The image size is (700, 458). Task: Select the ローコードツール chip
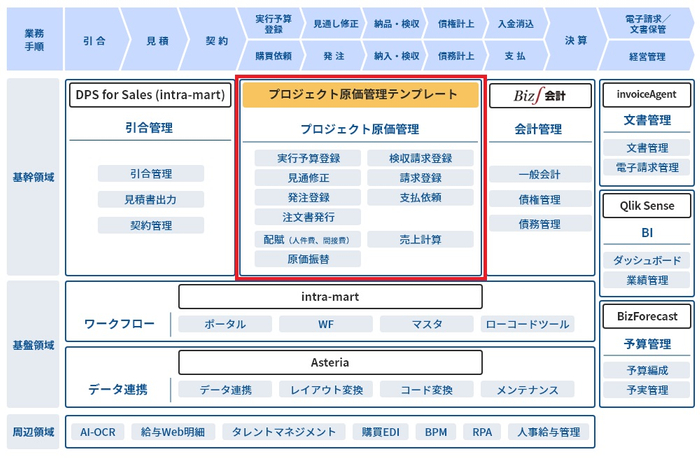[528, 324]
